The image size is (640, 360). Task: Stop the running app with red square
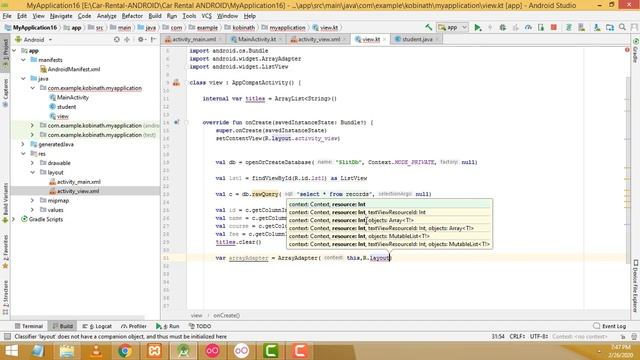click(x=553, y=27)
